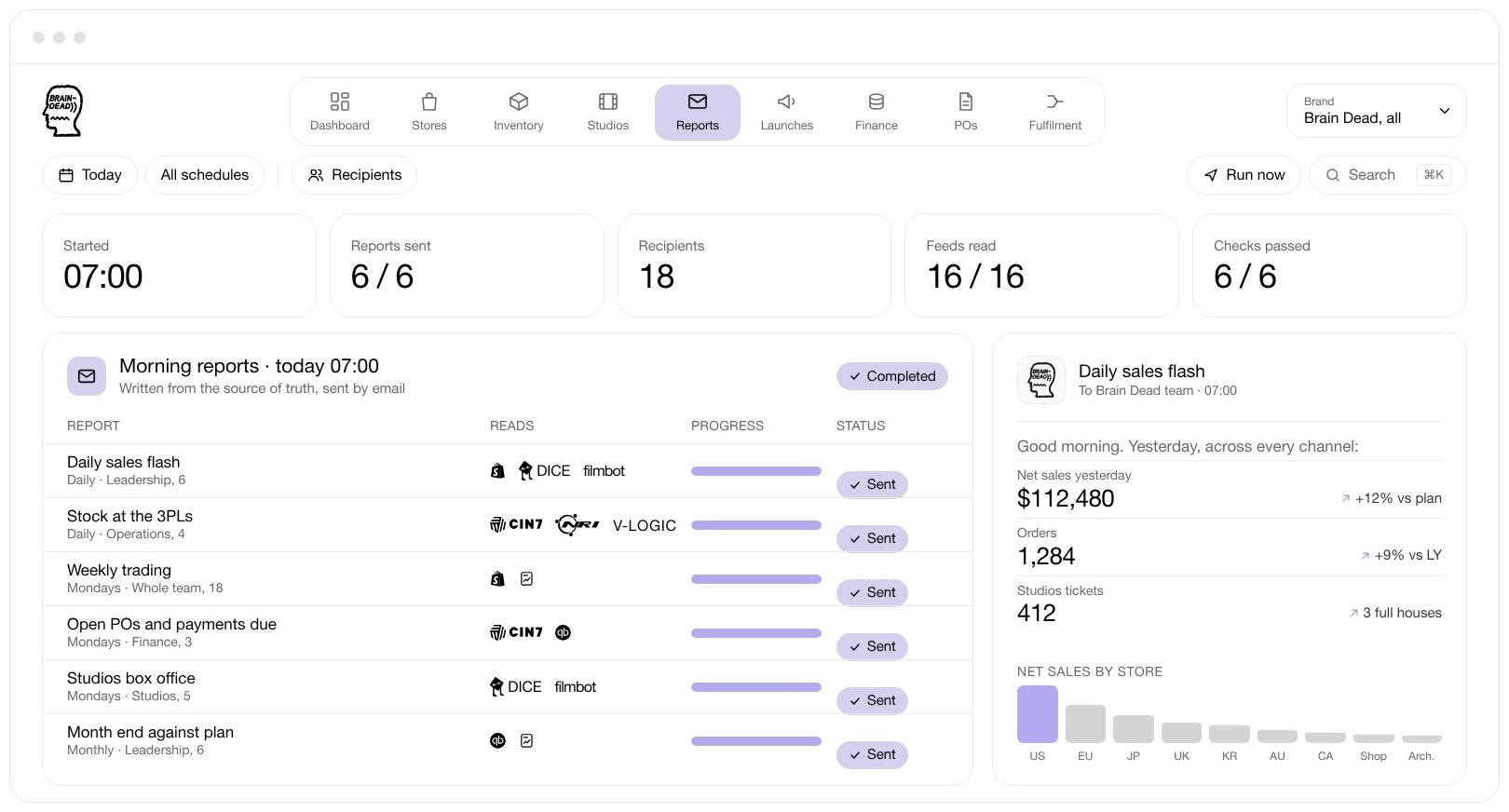Click the QuickBooks icon in the Open POs row
This screenshot has height=812, width=1509.
pyautogui.click(x=563, y=633)
